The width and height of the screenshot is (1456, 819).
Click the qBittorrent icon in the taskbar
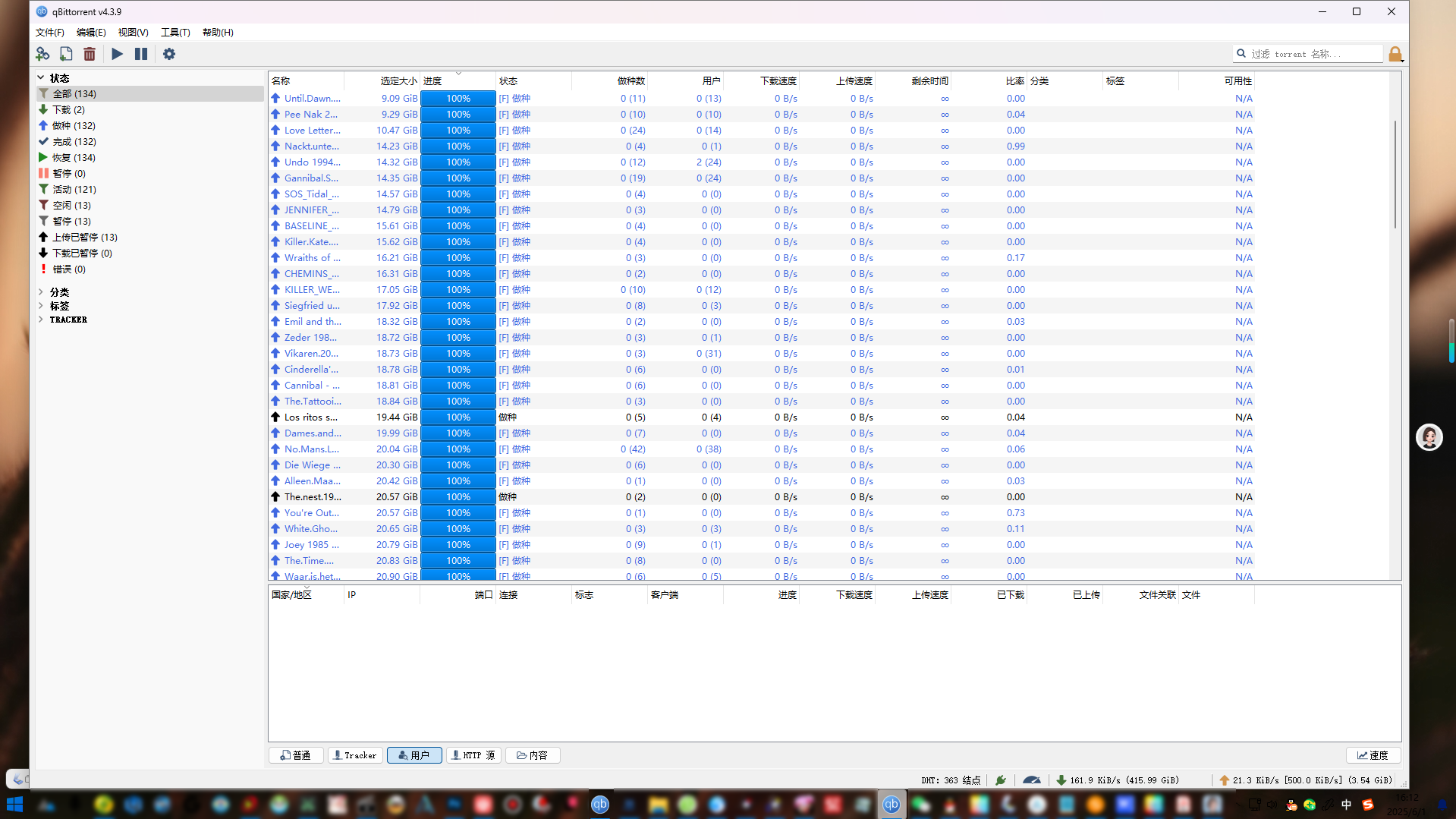pos(892,805)
